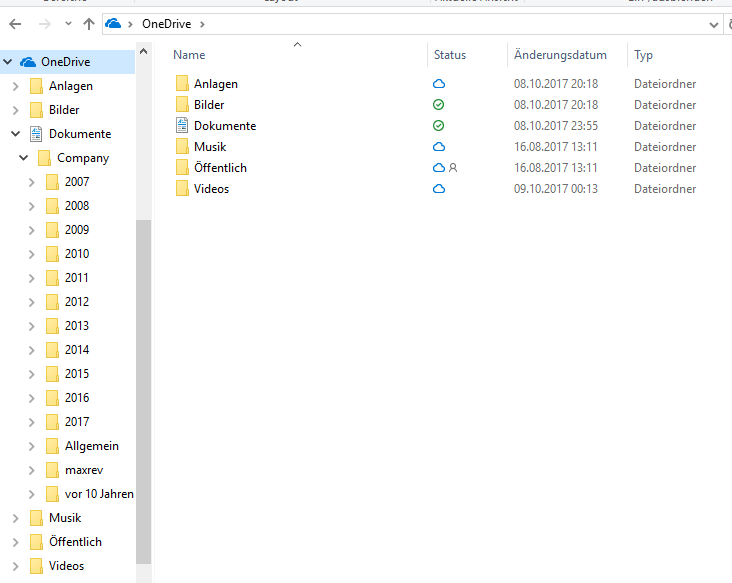Expand the Videos tree node in sidebar

[15, 566]
